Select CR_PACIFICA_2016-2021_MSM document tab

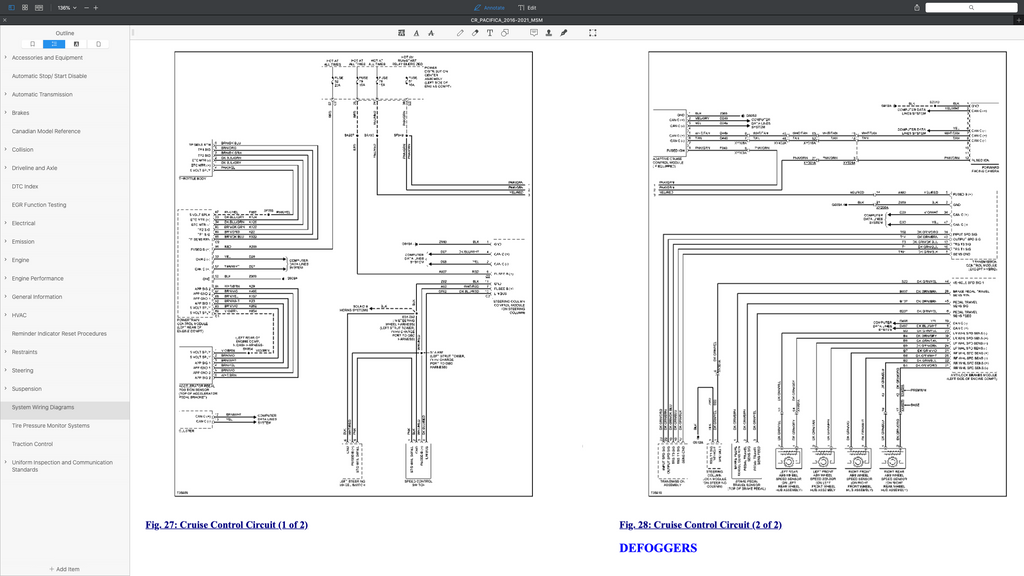[507, 20]
